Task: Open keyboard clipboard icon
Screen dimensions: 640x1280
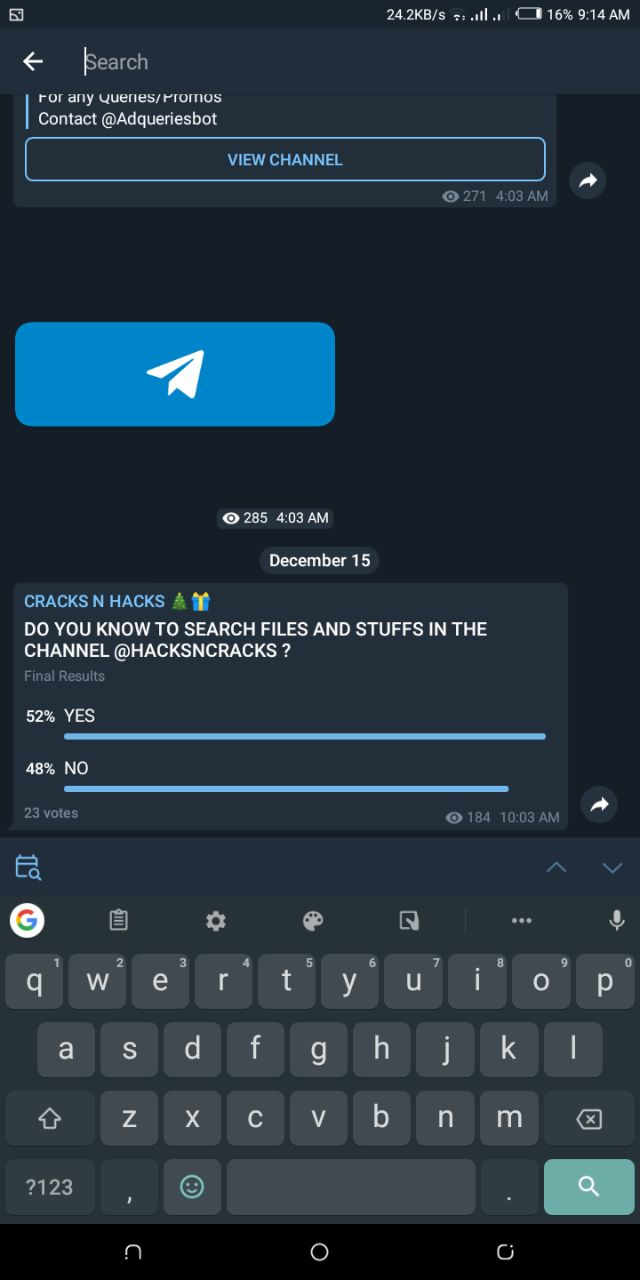Action: [x=119, y=921]
